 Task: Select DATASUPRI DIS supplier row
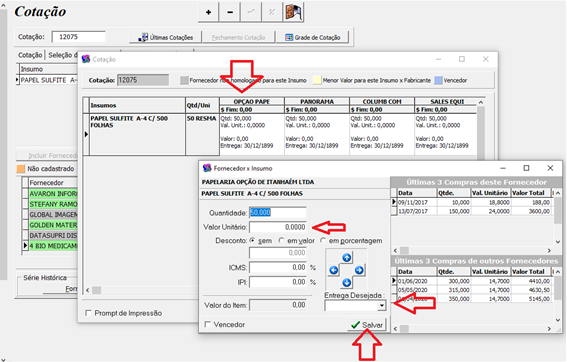pyautogui.click(x=53, y=235)
